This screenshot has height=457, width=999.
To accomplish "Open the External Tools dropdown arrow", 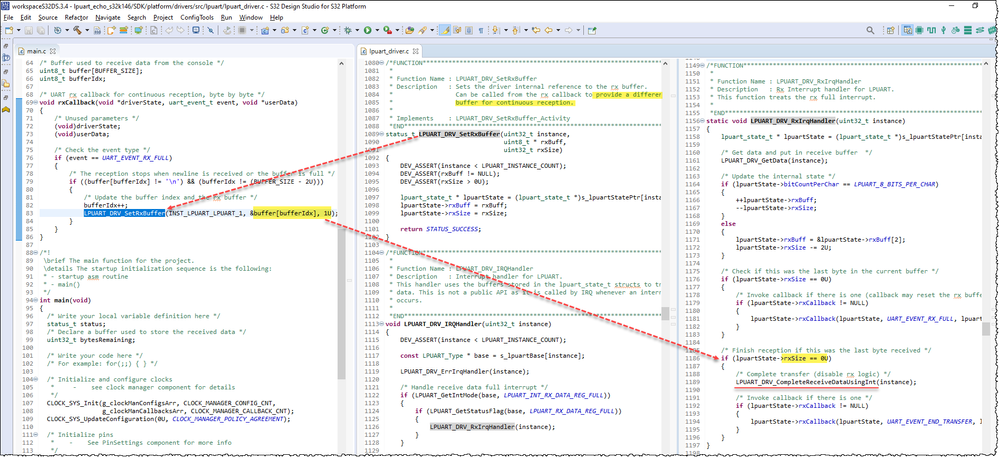I will point(398,30).
